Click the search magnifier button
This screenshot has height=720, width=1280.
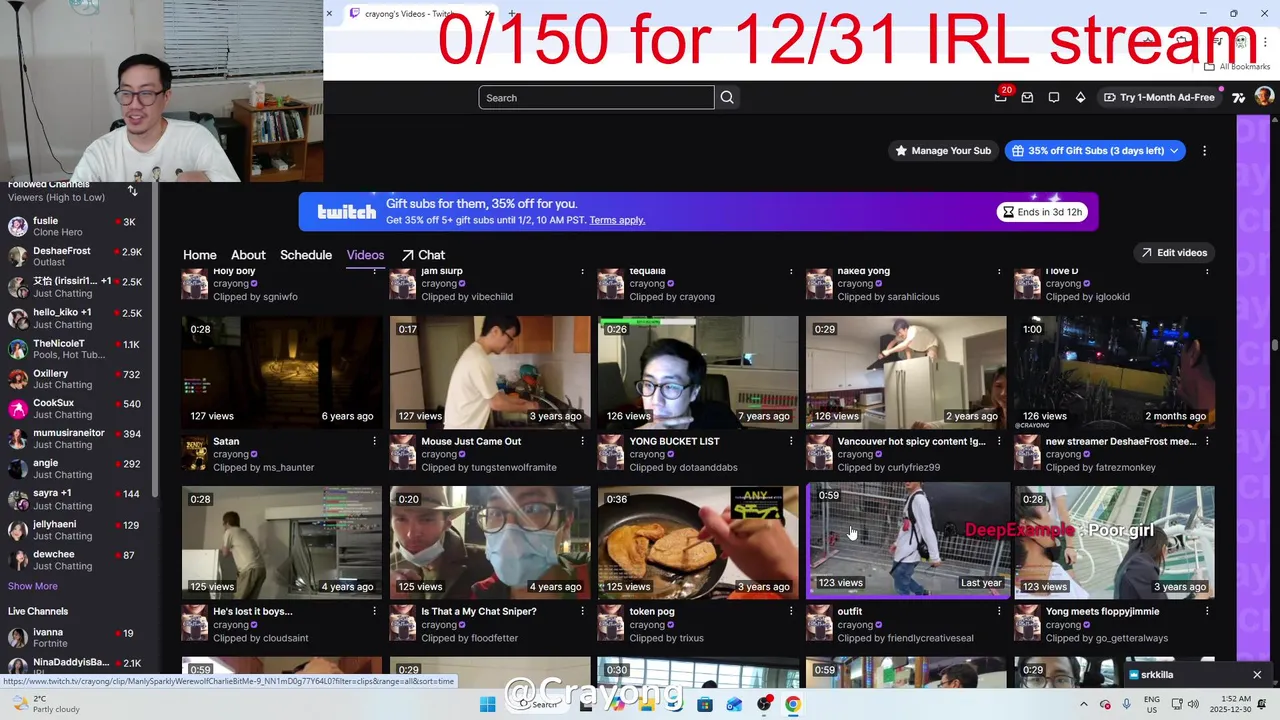[x=727, y=97]
